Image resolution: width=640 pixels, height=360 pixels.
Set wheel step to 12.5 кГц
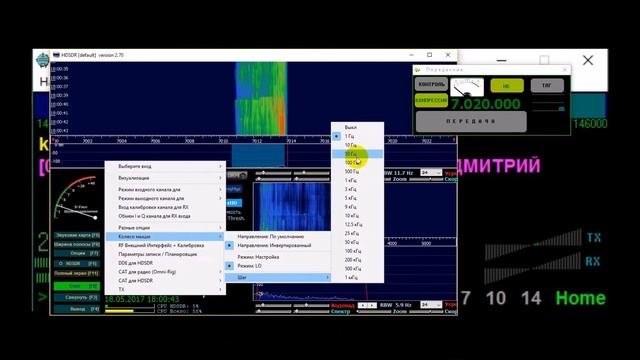point(357,224)
